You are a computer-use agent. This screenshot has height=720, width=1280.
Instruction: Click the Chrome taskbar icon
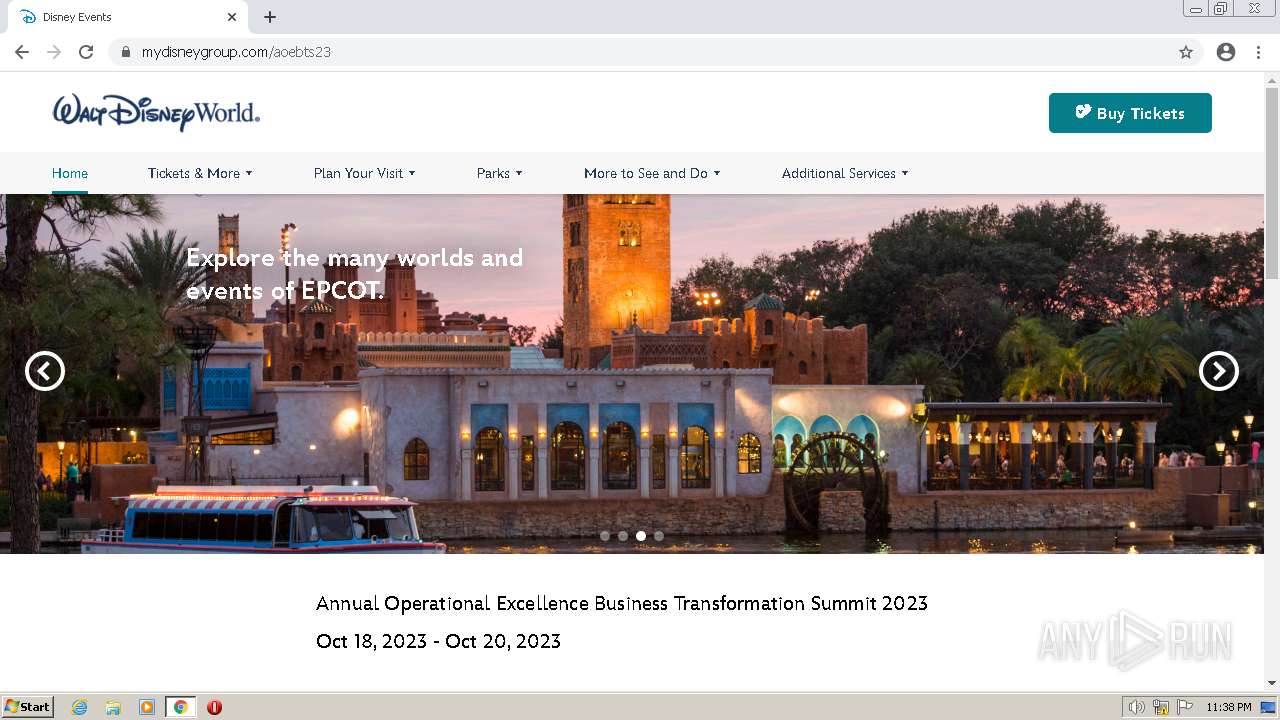181,707
